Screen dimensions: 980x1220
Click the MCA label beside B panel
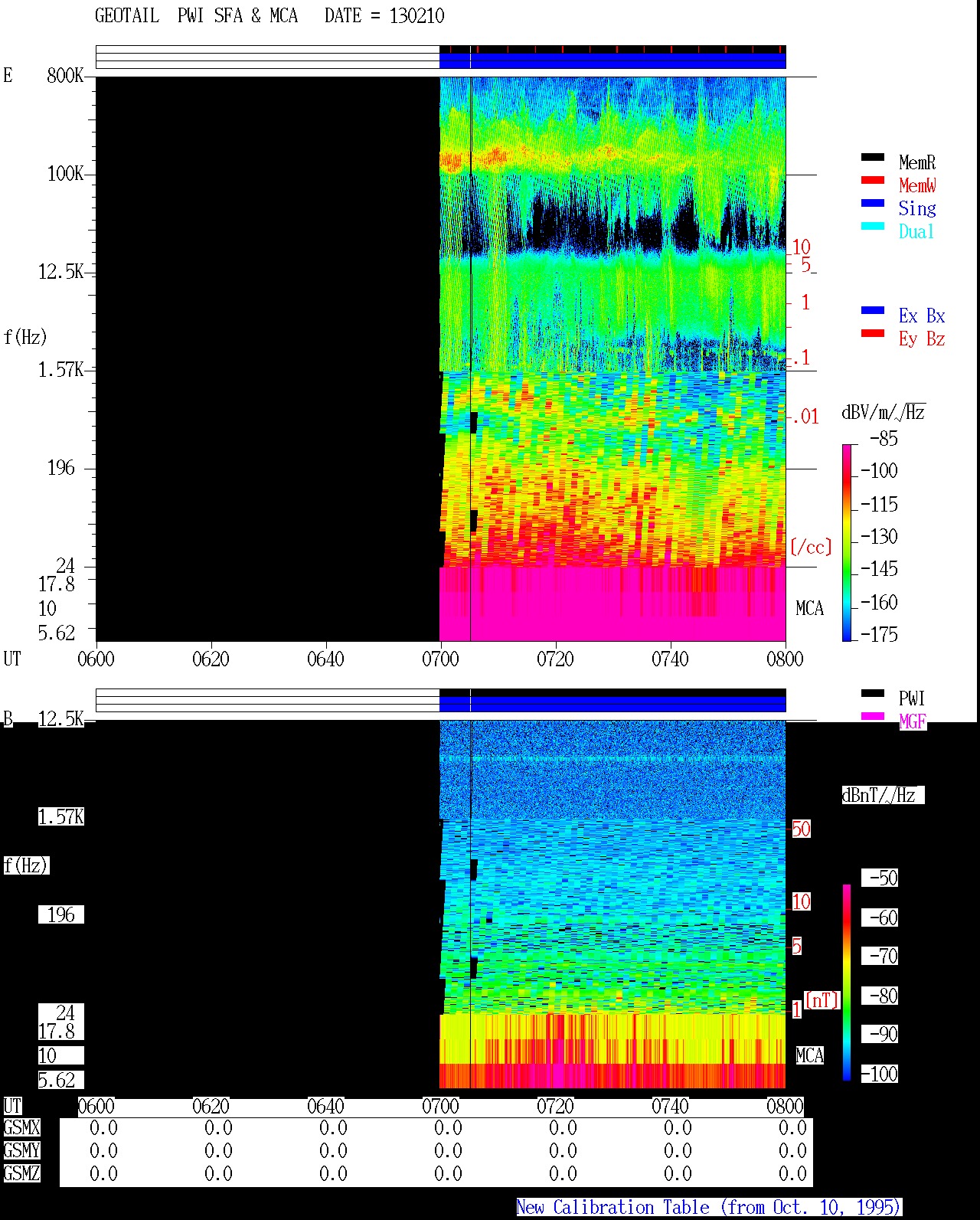tap(810, 1055)
